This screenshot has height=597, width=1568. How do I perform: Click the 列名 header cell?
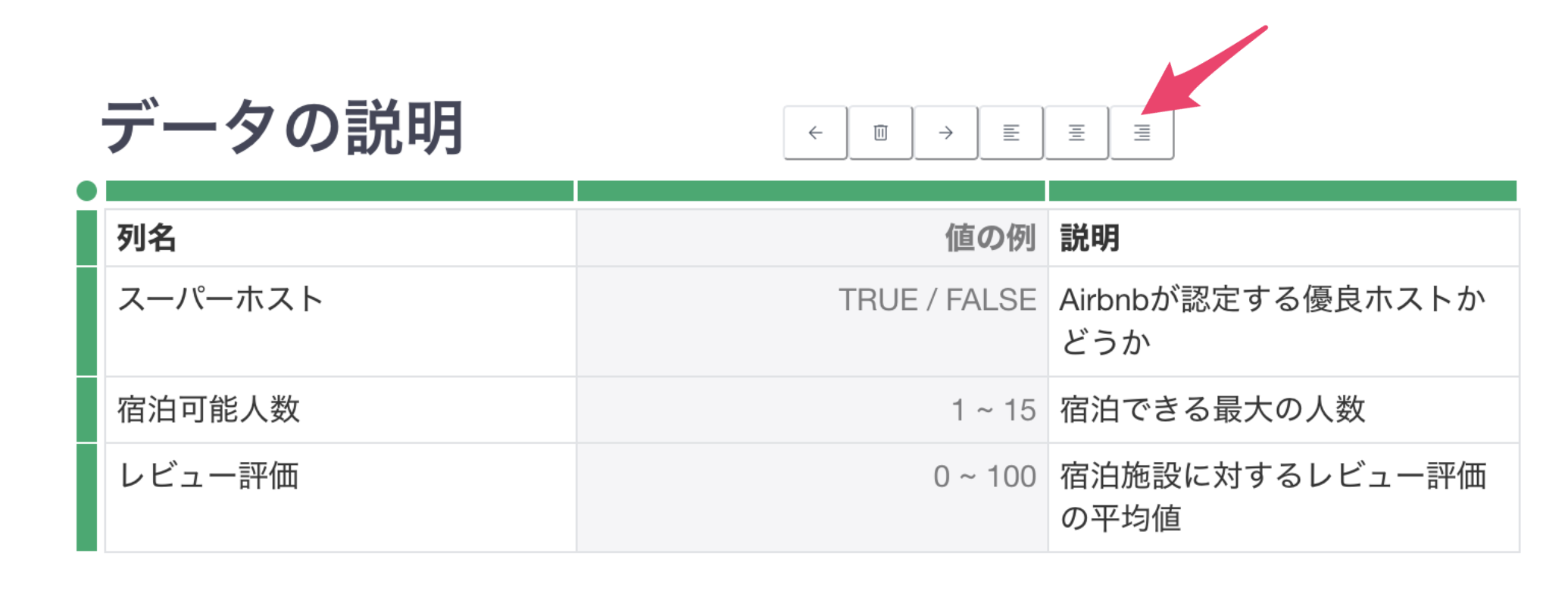point(340,238)
